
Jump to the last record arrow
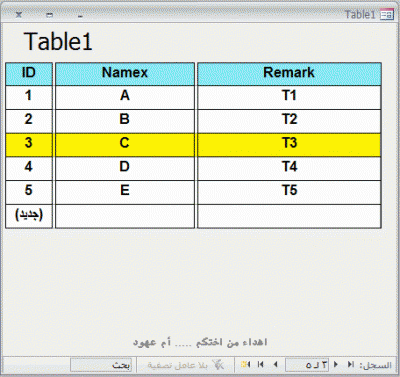click(x=261, y=365)
